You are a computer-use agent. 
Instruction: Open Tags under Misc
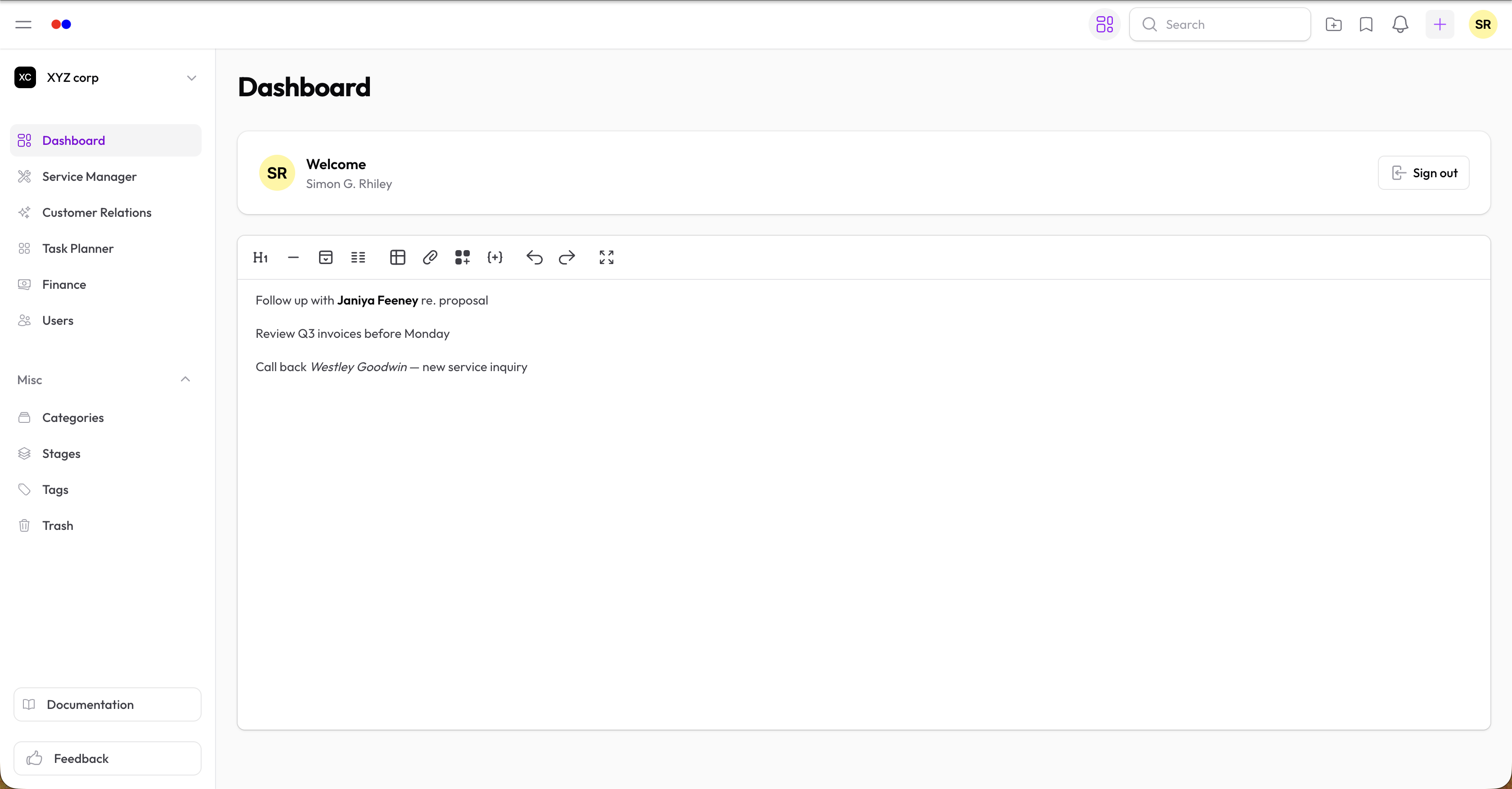click(x=106, y=490)
